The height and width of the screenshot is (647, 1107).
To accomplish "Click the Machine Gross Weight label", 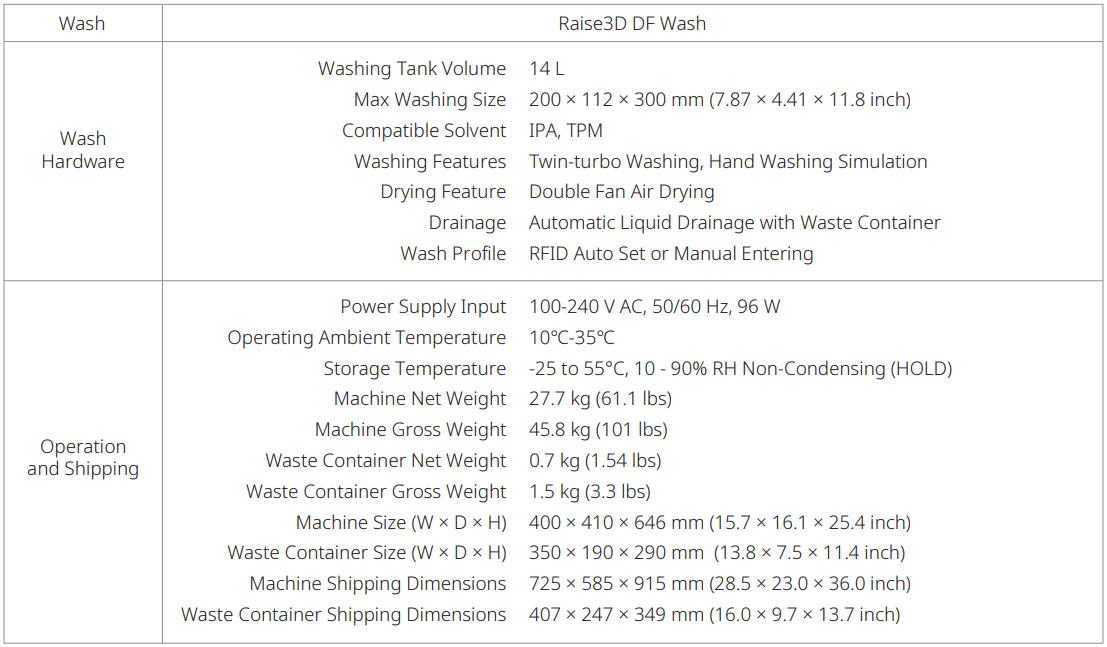I will [411, 430].
